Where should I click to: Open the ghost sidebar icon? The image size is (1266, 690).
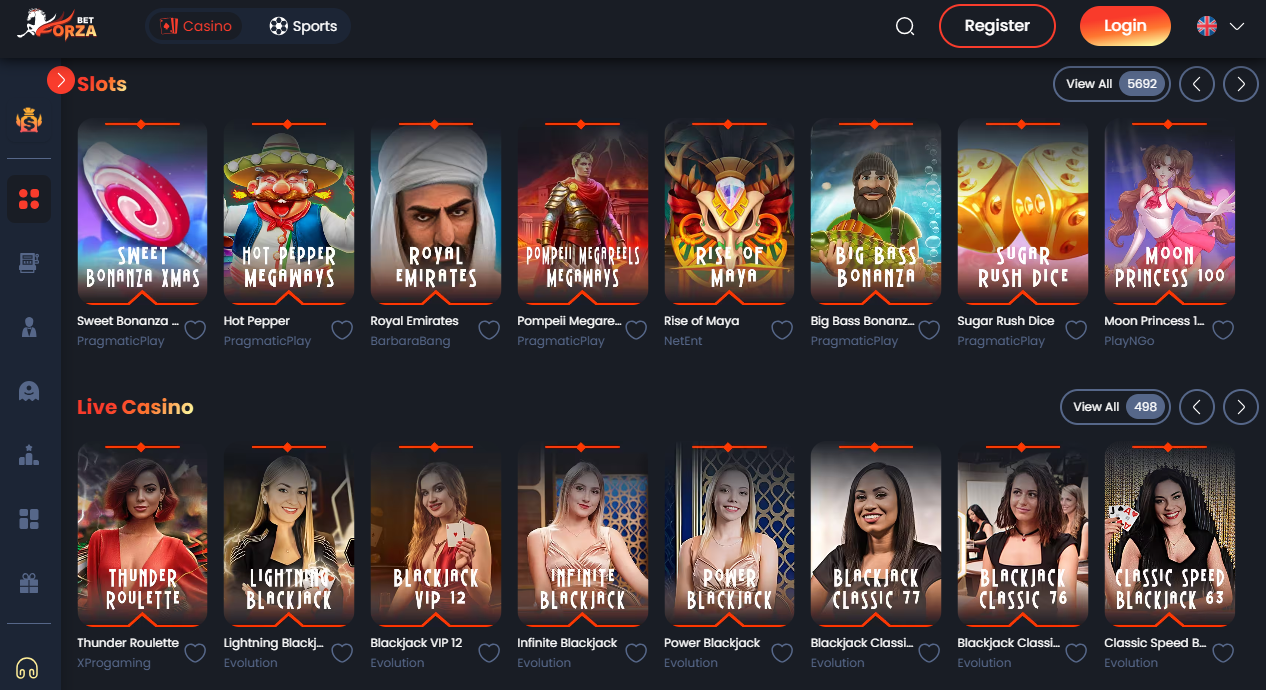[29, 391]
